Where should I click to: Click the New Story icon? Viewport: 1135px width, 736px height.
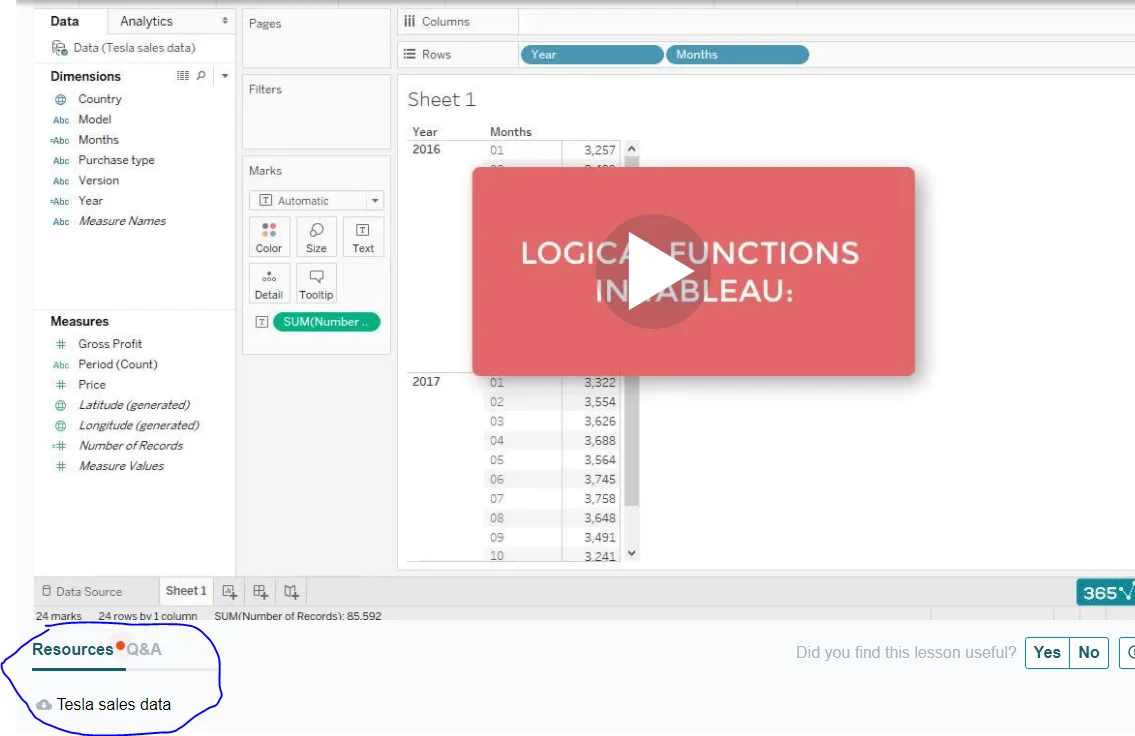point(291,591)
